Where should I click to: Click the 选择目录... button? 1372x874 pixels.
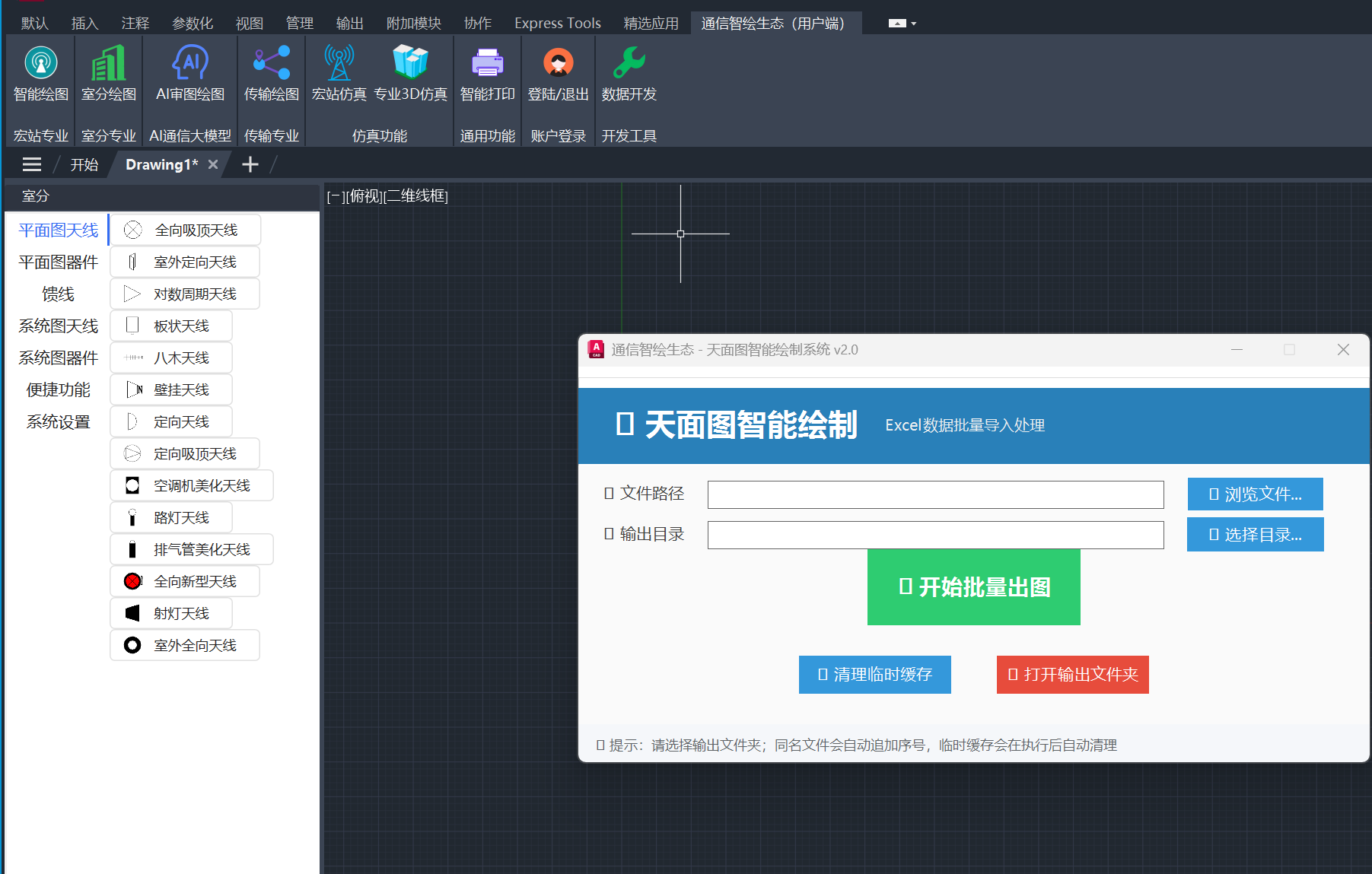click(1256, 535)
